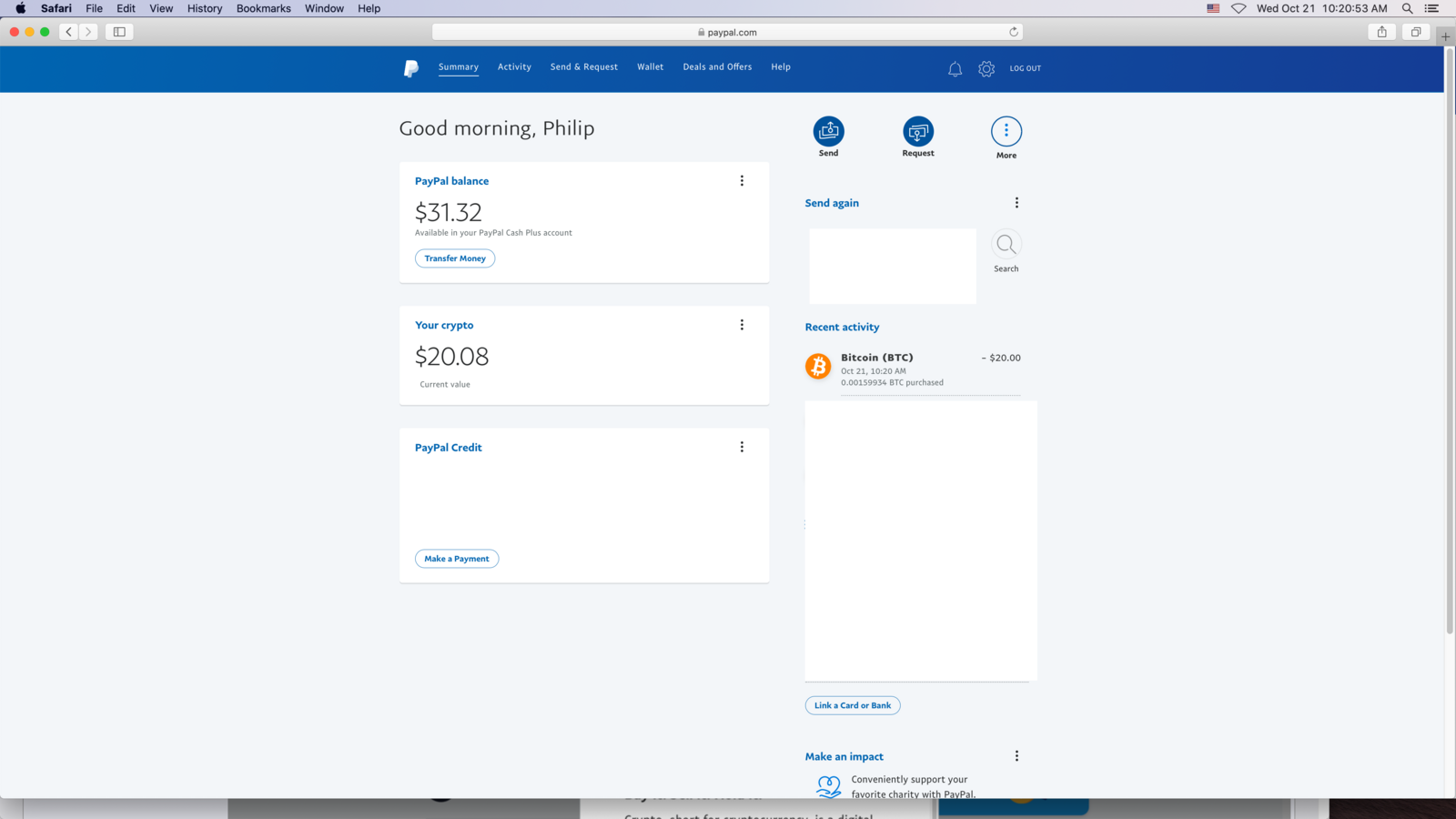Reload the page with refresh icon
The image size is (1456, 819).
(1014, 32)
